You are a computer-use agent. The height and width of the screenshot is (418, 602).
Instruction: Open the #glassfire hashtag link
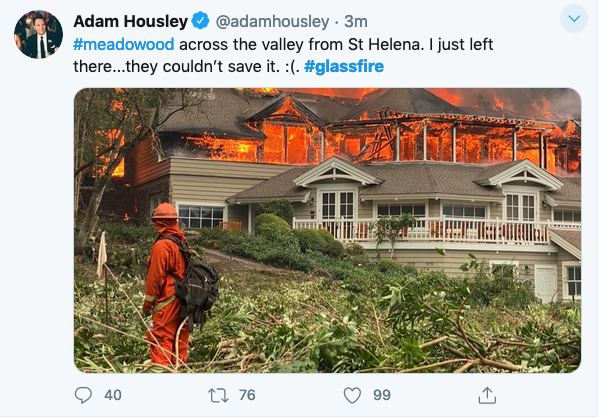(x=344, y=67)
